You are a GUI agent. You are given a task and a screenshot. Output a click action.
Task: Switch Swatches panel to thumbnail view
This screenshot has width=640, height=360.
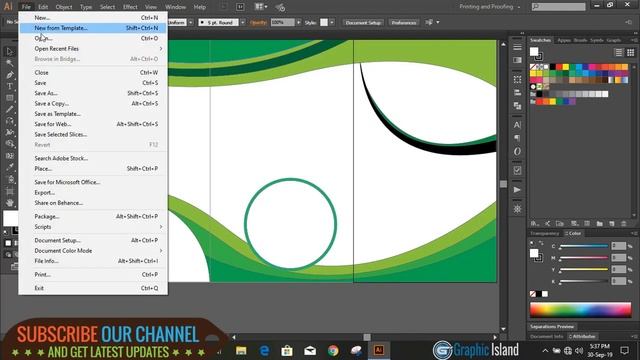coord(631,52)
